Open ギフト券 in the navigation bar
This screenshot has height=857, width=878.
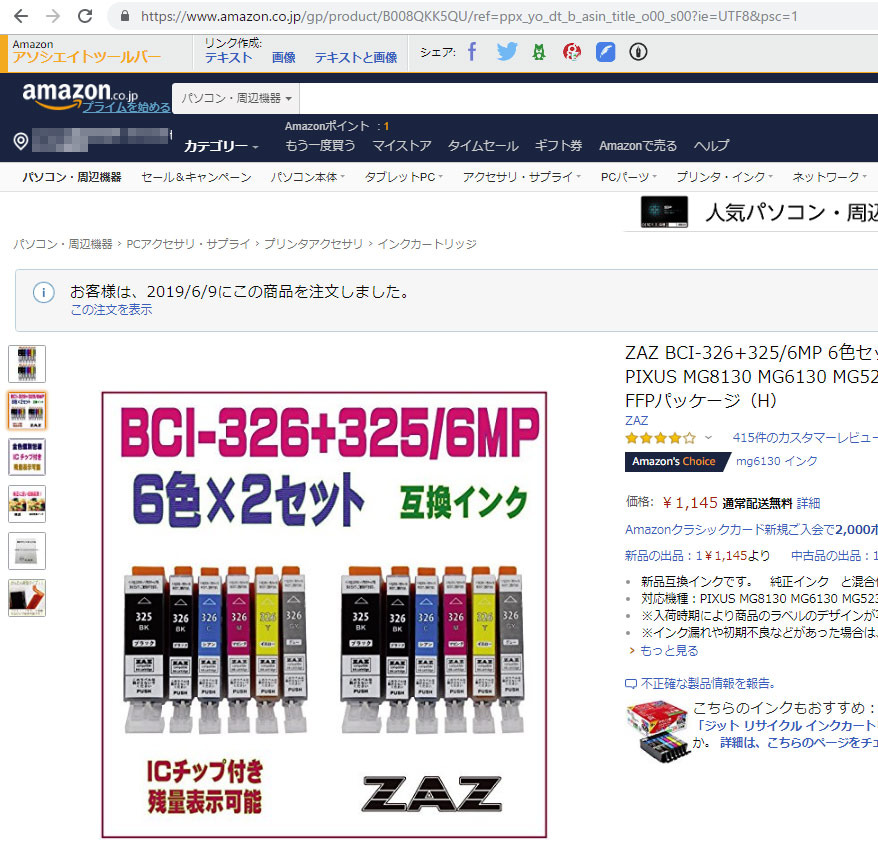click(x=558, y=146)
